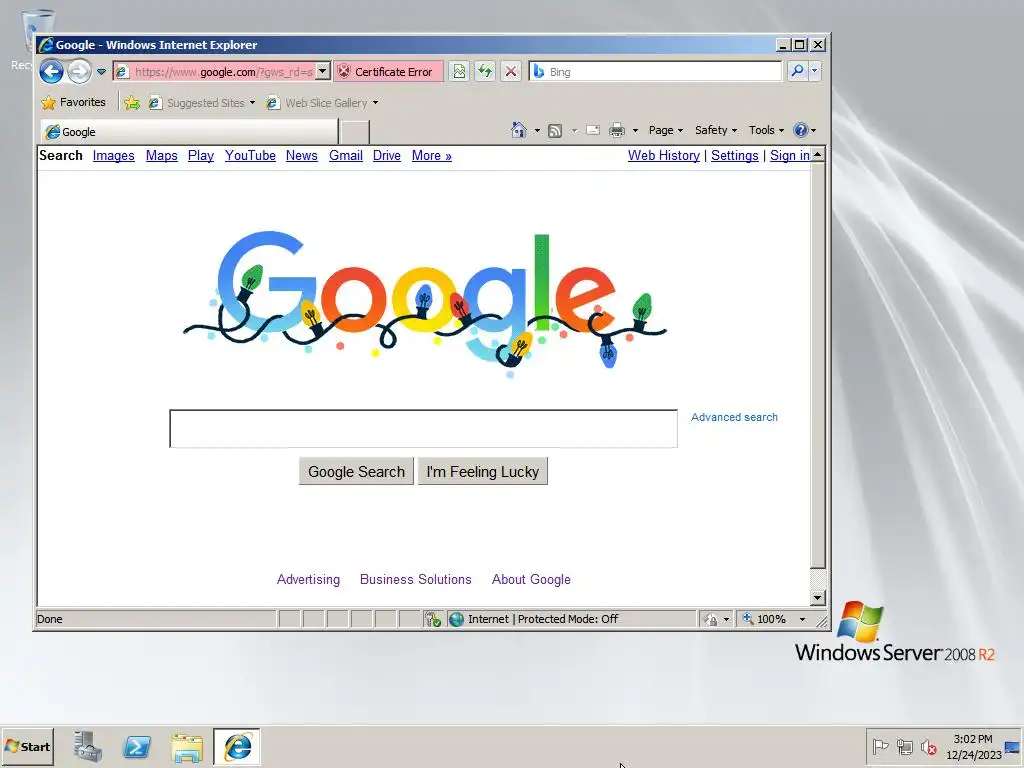Open Suggested Sites dropdown

tap(201, 103)
